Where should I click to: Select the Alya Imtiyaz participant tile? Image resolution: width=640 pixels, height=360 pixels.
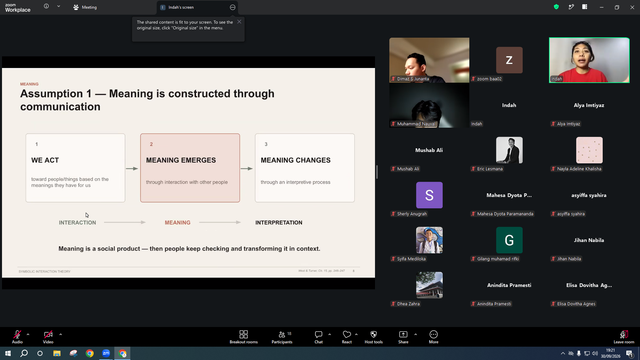(589, 105)
